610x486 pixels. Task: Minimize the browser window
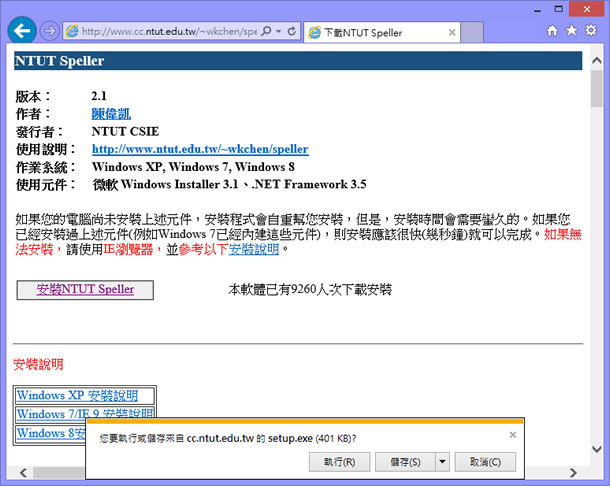coord(537,10)
